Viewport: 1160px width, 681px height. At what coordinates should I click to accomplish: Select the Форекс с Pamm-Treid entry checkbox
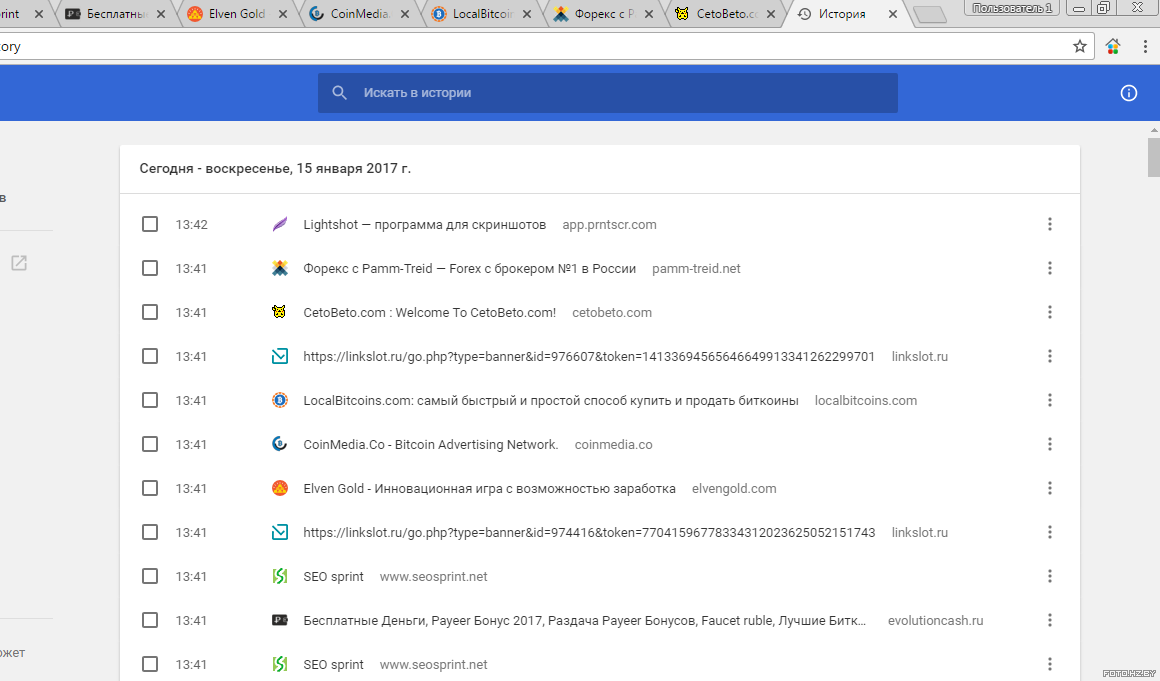coord(149,268)
